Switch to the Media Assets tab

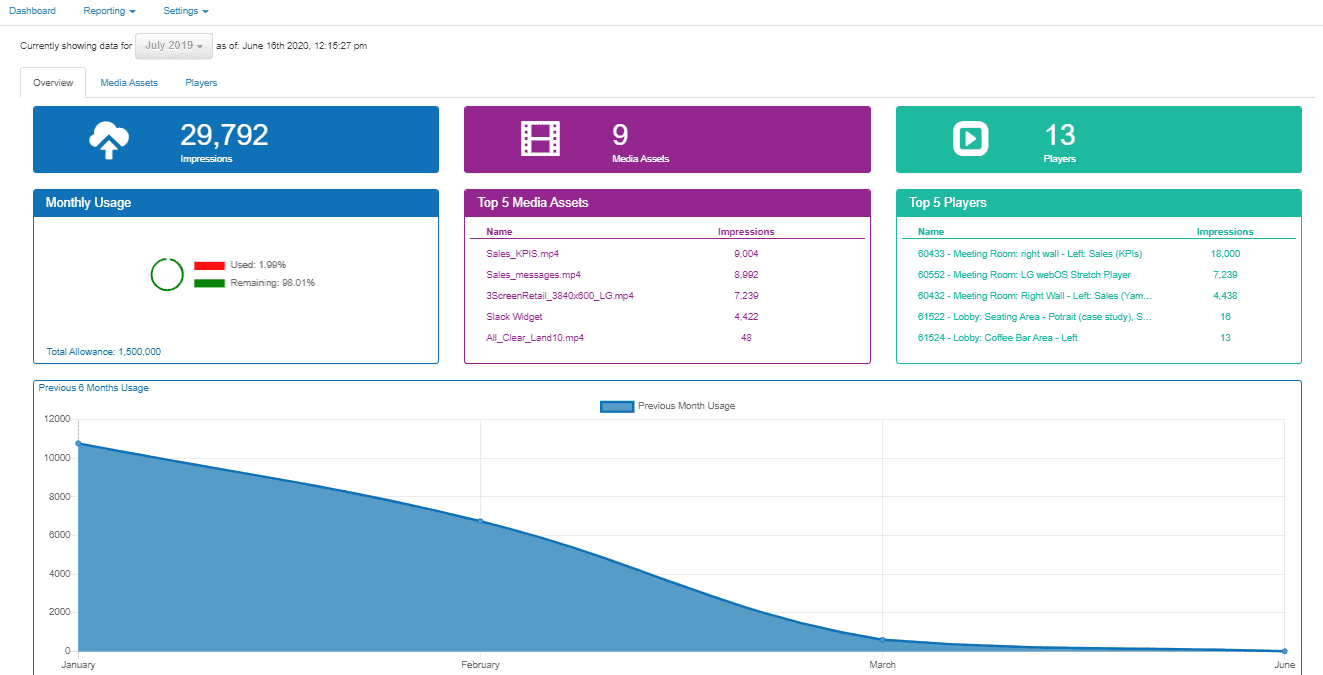[x=129, y=83]
